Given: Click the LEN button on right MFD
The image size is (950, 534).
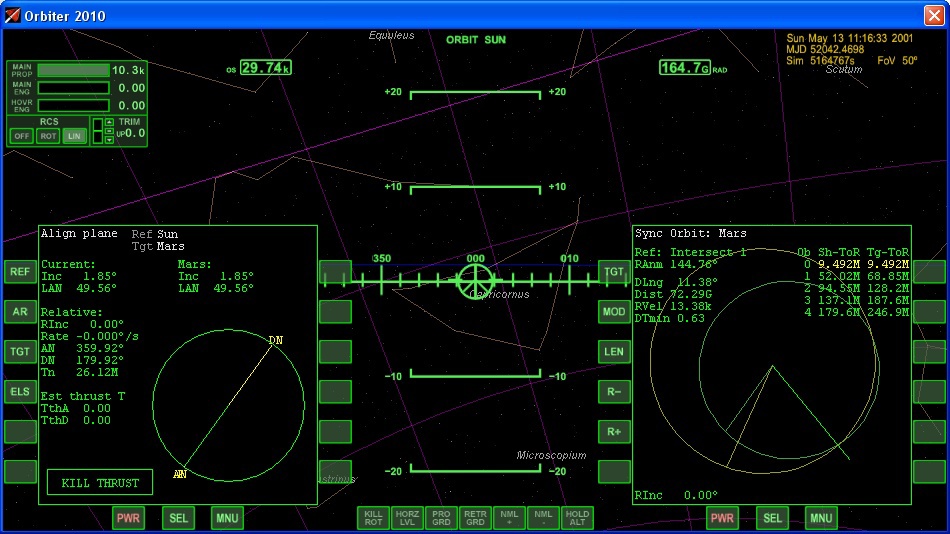Looking at the screenshot, I should (x=614, y=351).
